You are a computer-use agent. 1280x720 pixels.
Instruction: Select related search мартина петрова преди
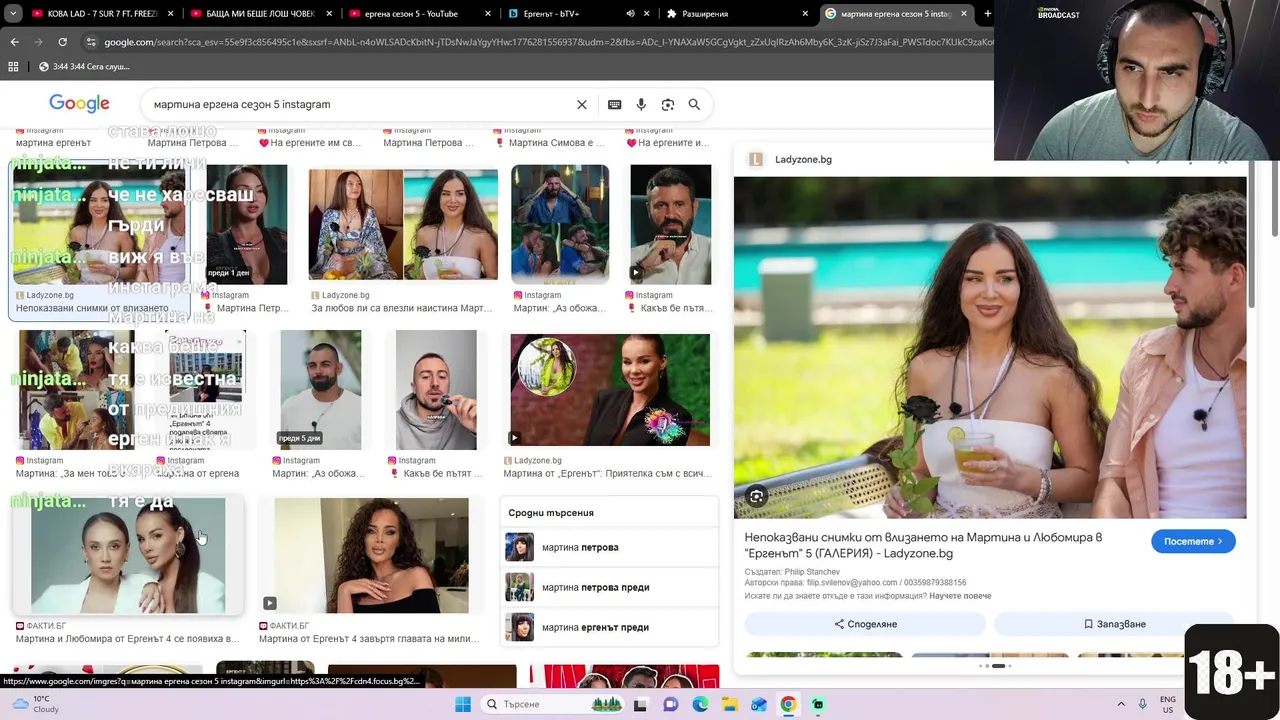tap(609, 587)
